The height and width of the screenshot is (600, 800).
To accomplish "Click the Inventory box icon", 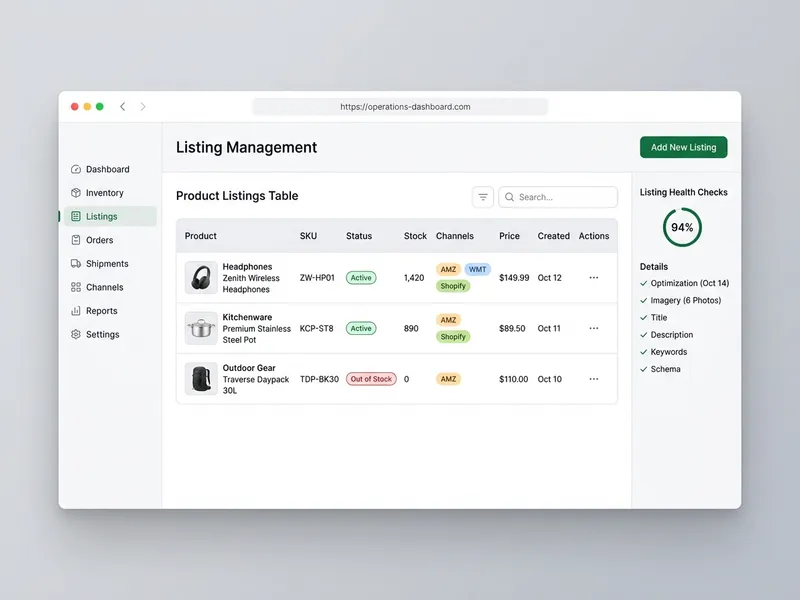I will [x=76, y=193].
